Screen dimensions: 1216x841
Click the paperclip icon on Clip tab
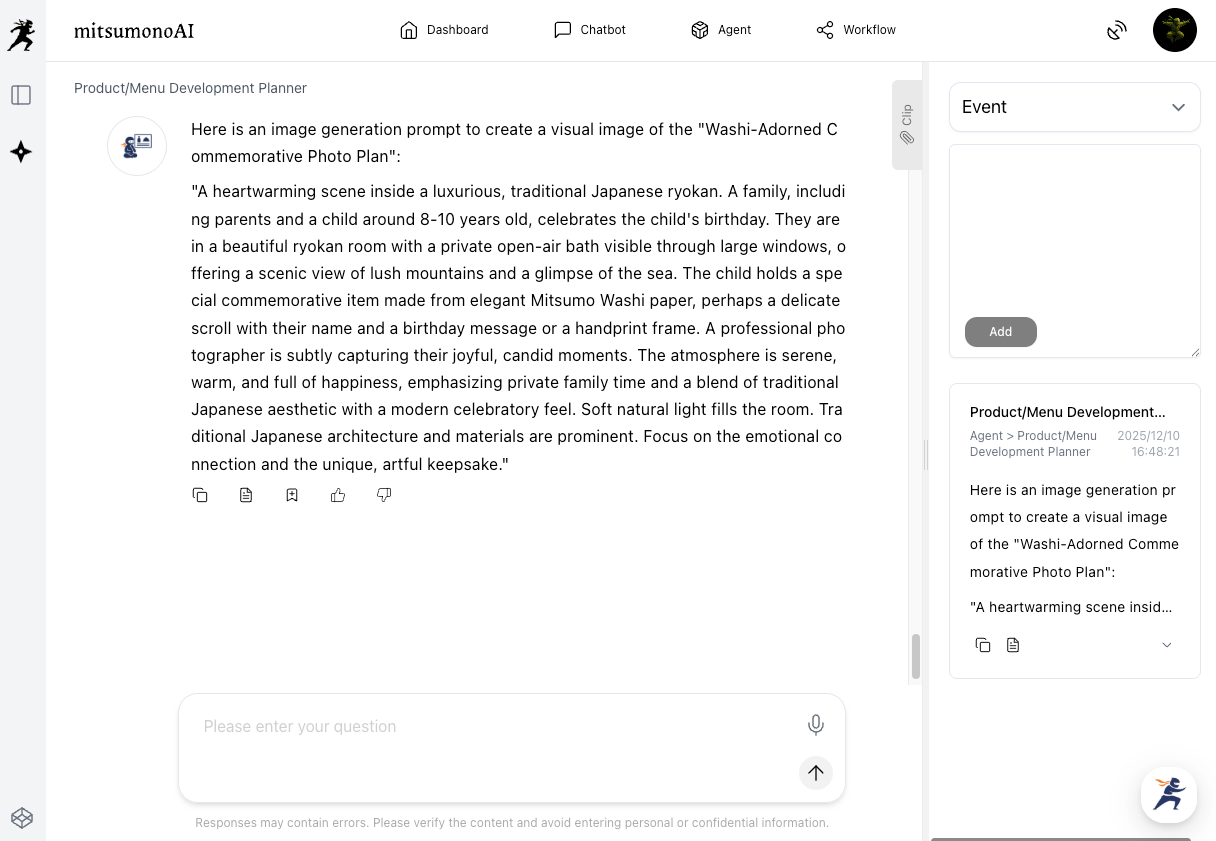pos(907,138)
